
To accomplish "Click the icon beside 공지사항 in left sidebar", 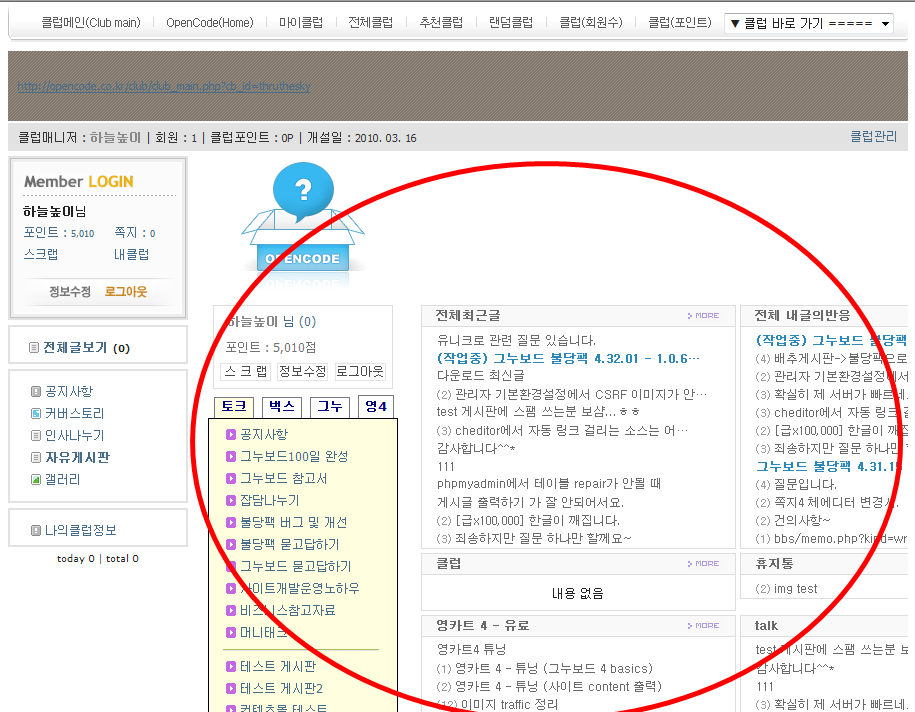I will pos(36,392).
